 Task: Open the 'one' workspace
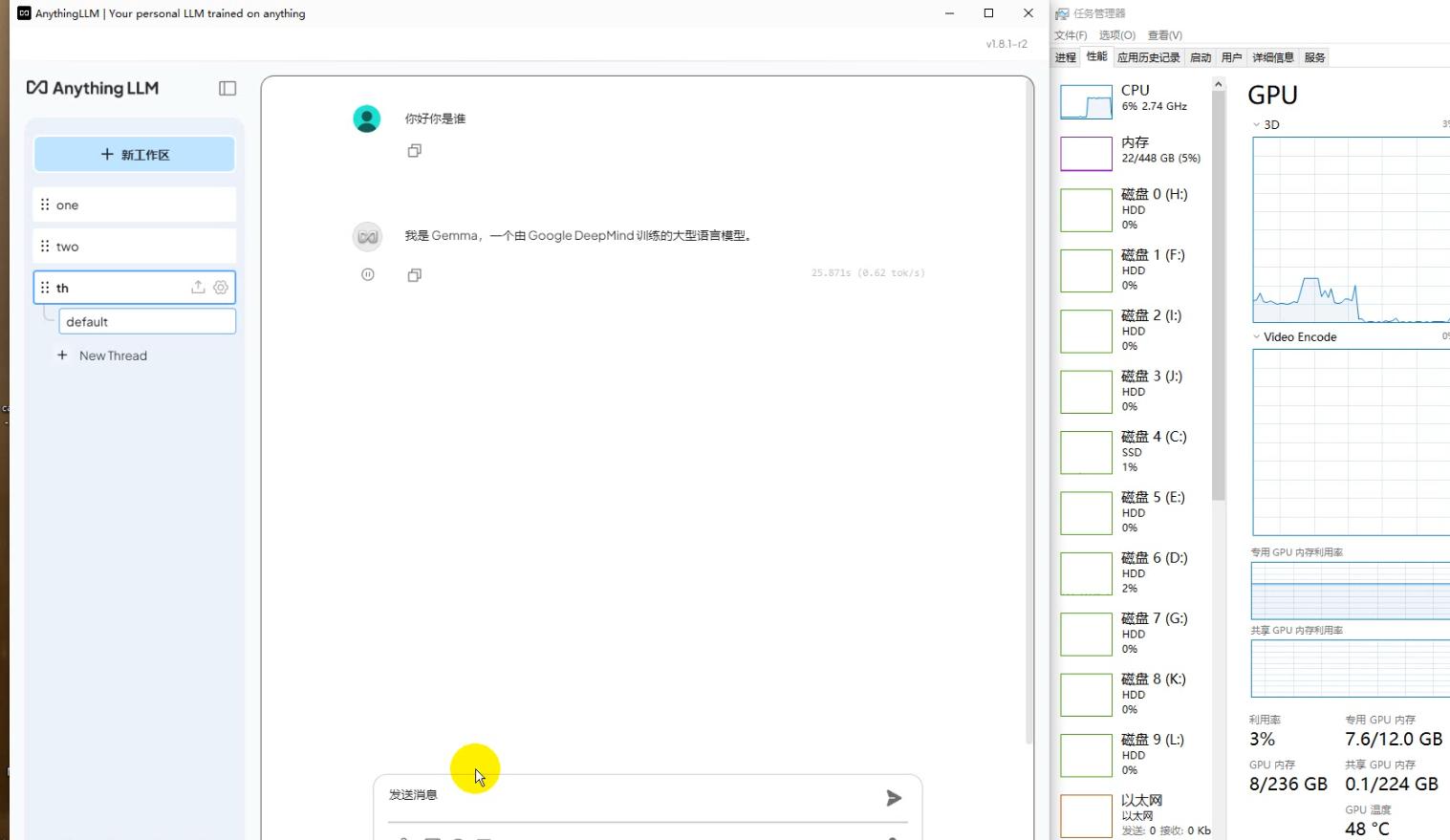point(135,205)
